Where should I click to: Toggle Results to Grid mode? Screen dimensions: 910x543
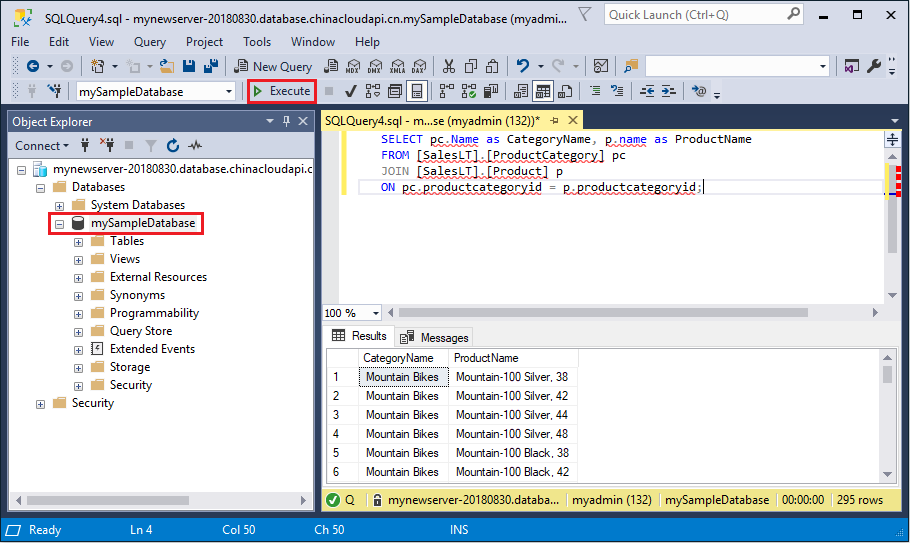[543, 91]
